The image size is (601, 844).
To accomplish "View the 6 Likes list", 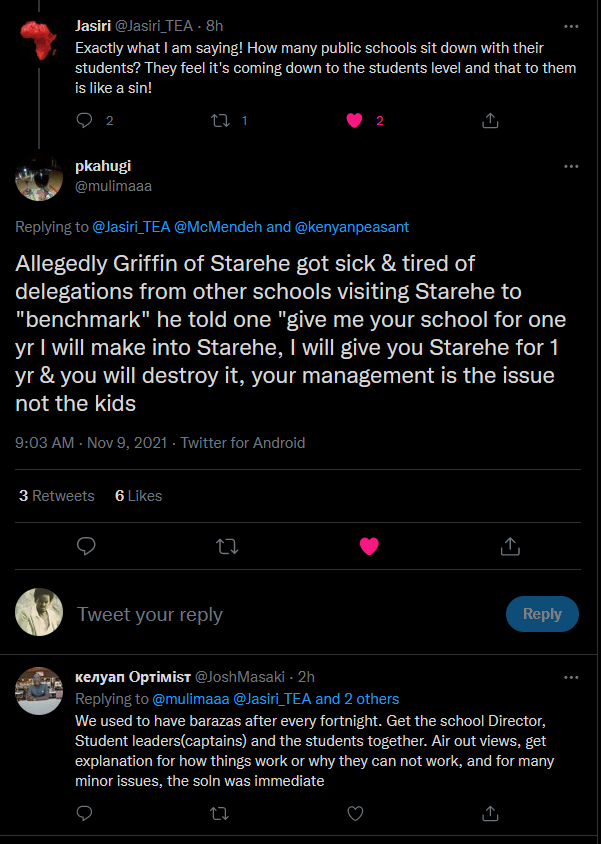I will click(138, 496).
